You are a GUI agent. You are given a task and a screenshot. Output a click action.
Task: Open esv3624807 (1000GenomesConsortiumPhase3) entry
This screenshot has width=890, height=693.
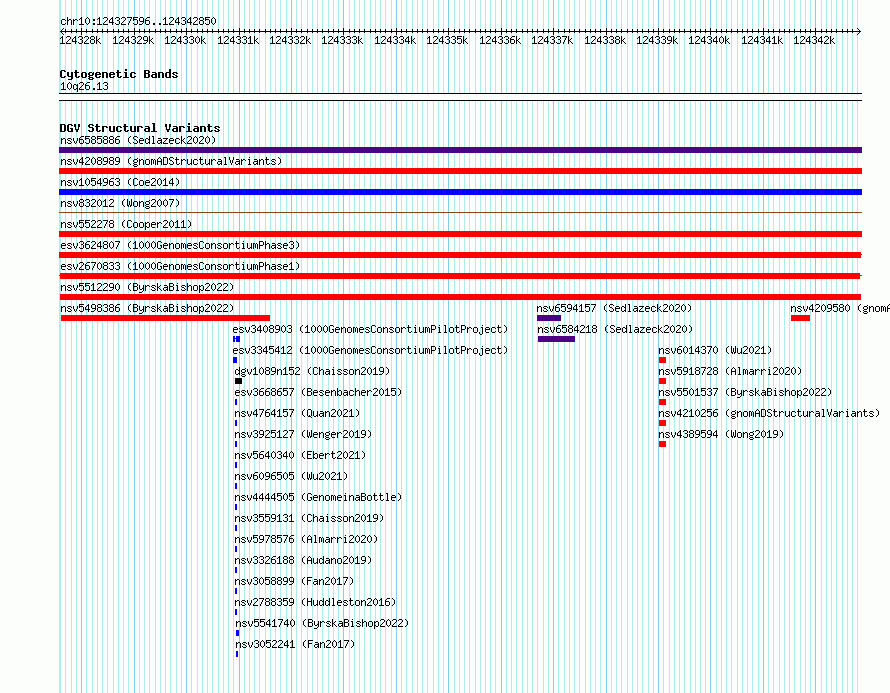(180, 245)
